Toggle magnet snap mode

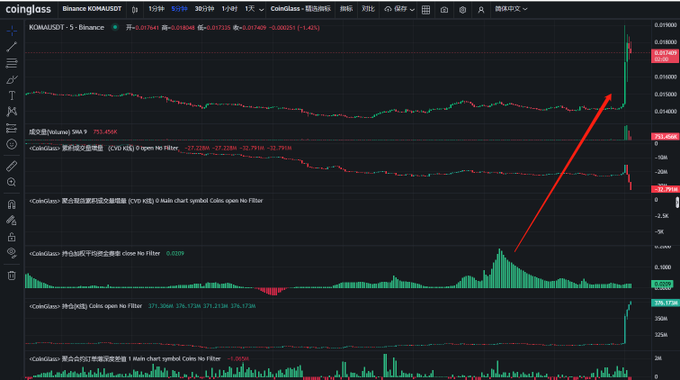[12, 204]
